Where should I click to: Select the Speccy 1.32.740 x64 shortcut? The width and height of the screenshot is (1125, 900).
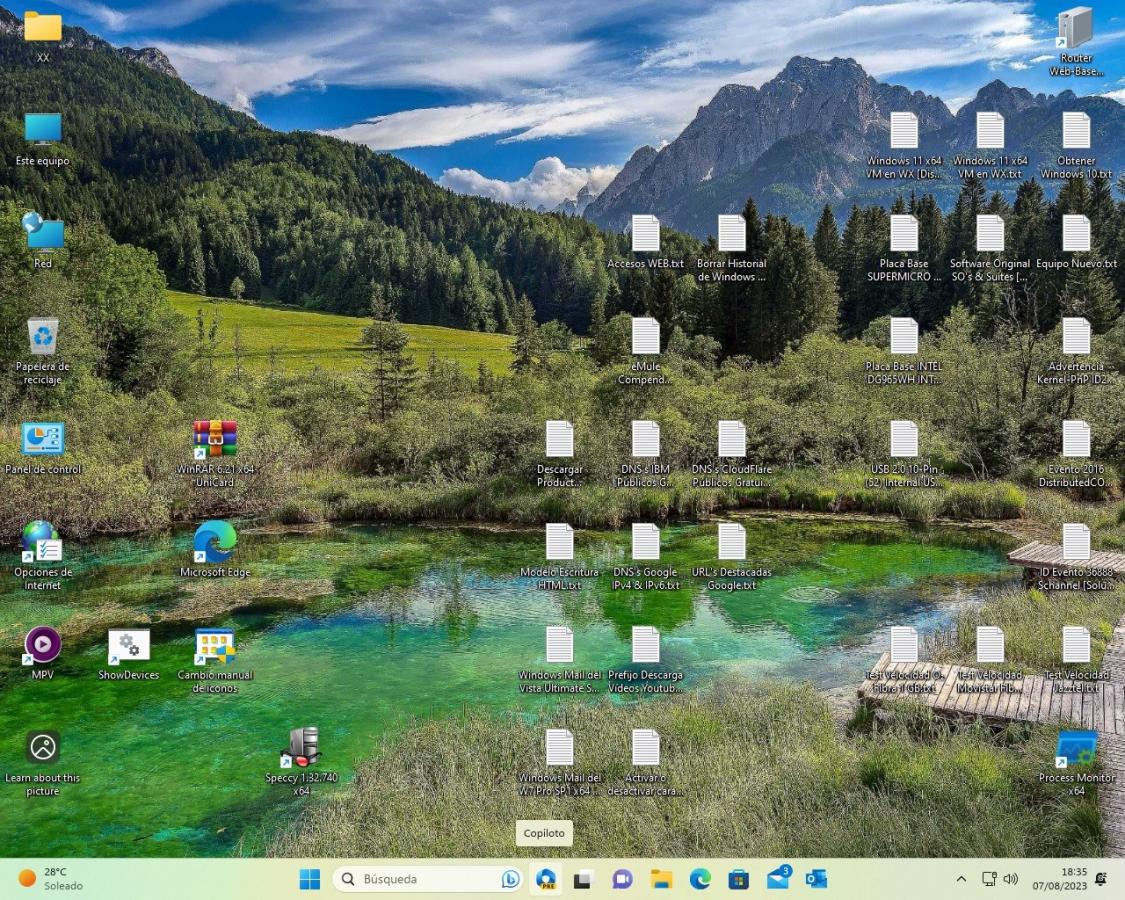301,748
